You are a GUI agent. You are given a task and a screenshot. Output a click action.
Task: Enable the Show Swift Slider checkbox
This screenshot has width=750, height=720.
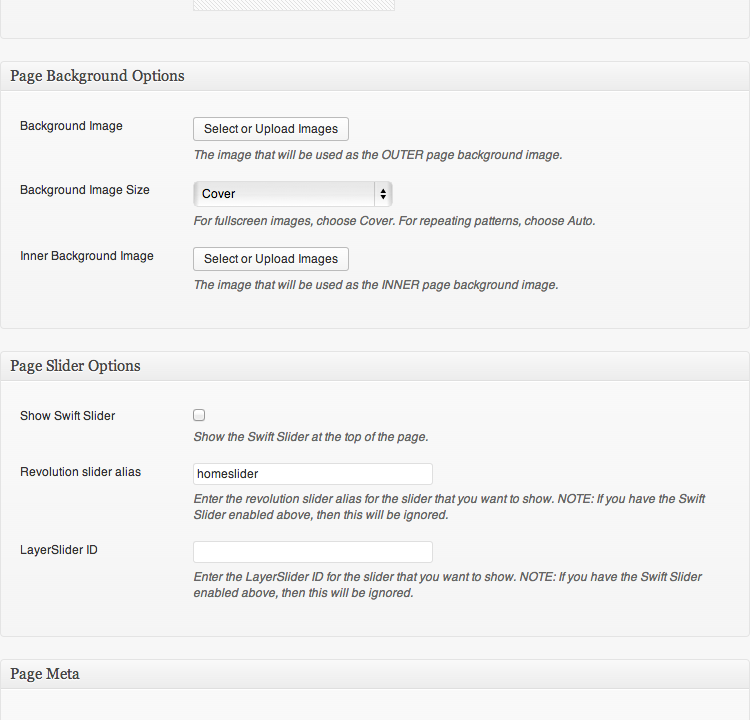point(199,415)
